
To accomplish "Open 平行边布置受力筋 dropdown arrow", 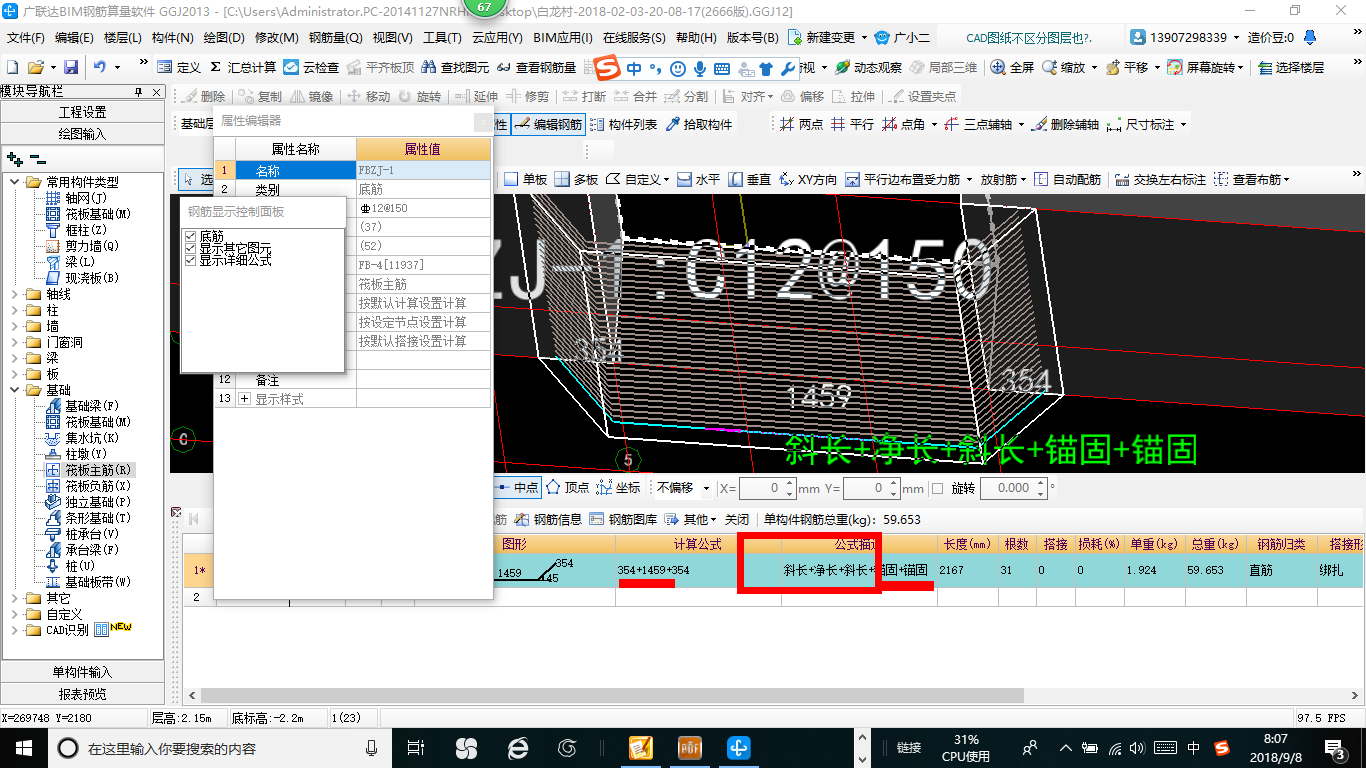I will point(967,179).
